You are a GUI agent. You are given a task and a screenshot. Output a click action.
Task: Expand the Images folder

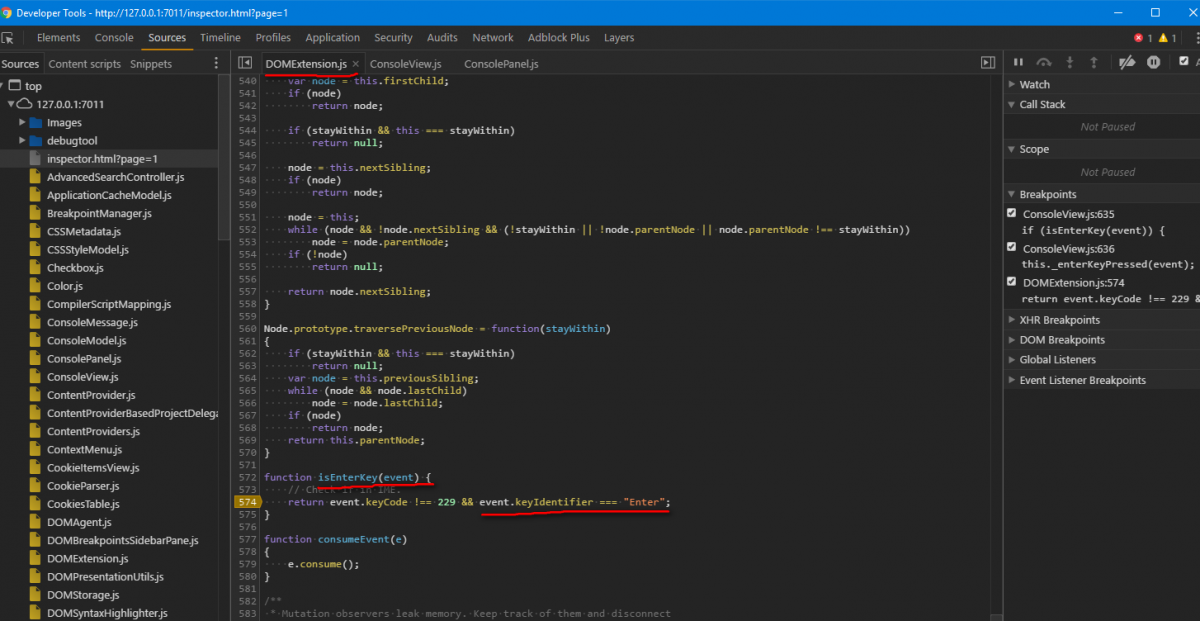click(23, 123)
